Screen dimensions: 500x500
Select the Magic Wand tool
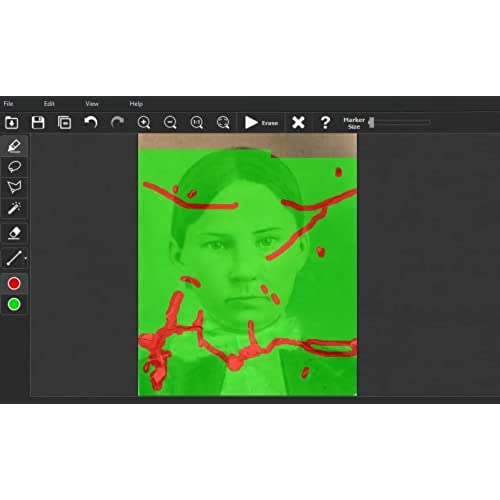(14, 208)
